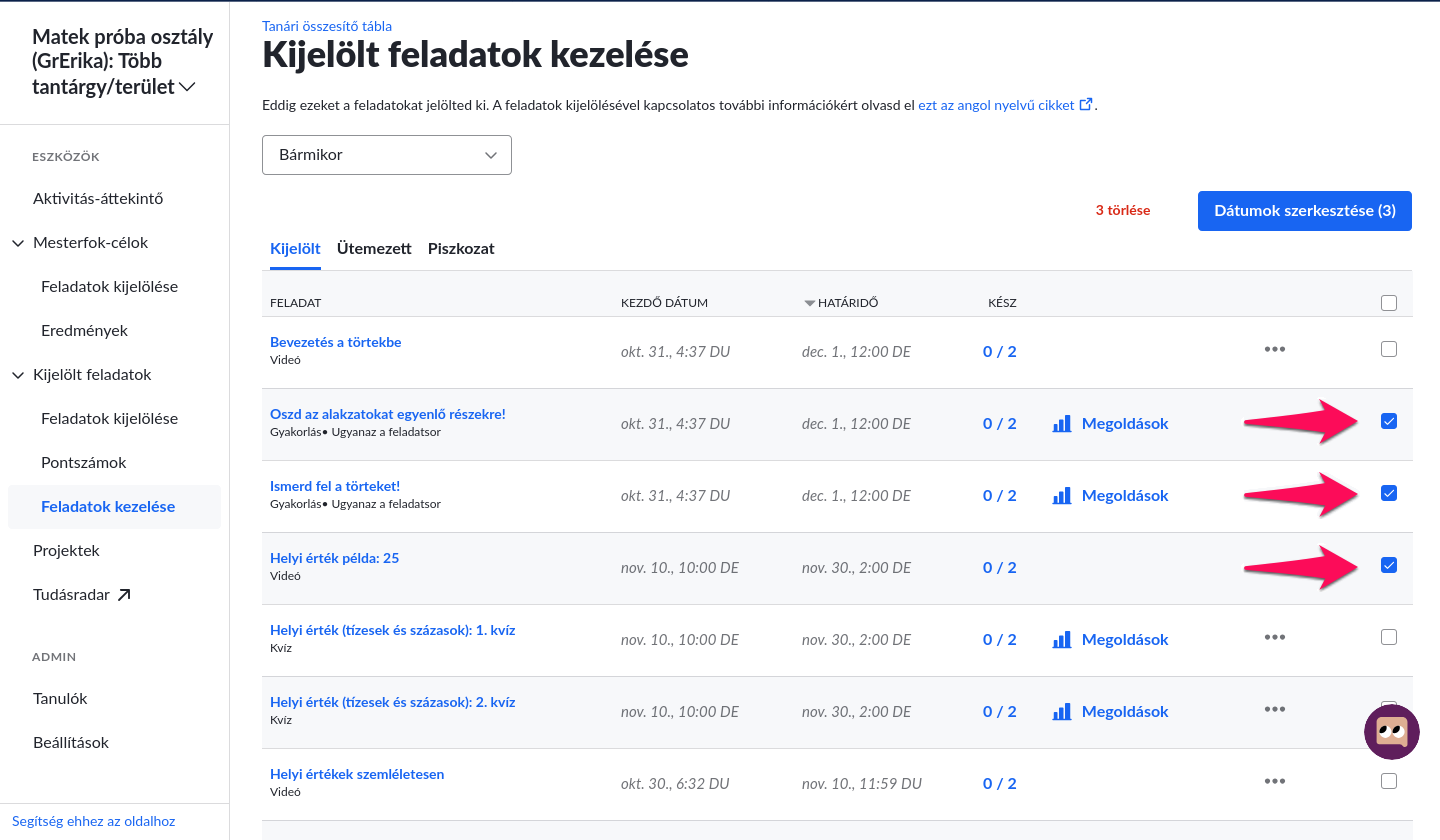
Task: Click bar chart icon for Oszd az alakzatokat row
Action: (1062, 424)
